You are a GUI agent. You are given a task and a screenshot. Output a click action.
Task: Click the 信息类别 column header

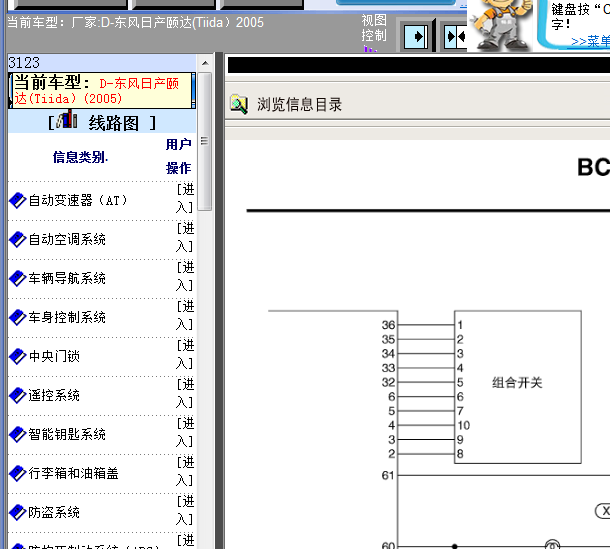point(81,157)
